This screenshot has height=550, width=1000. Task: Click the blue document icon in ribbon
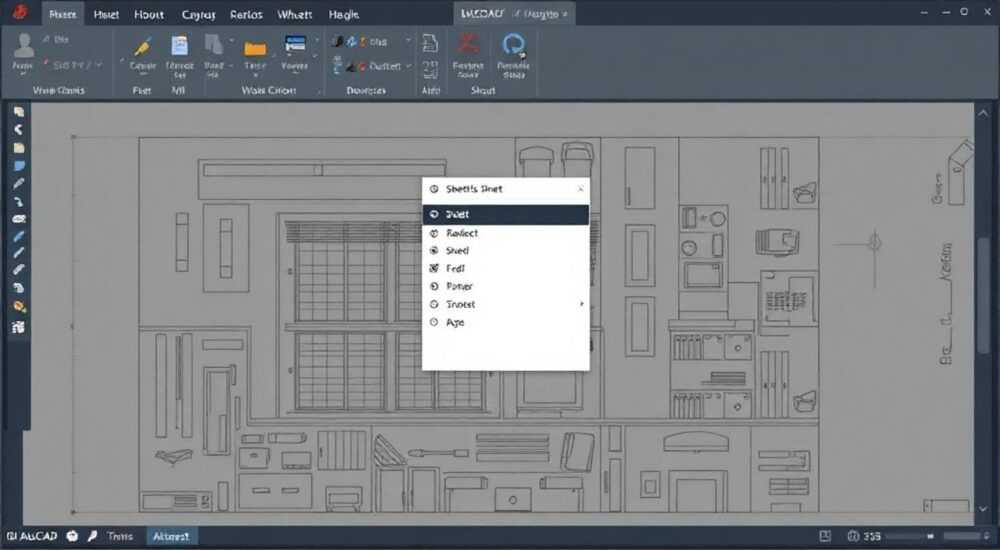point(180,47)
